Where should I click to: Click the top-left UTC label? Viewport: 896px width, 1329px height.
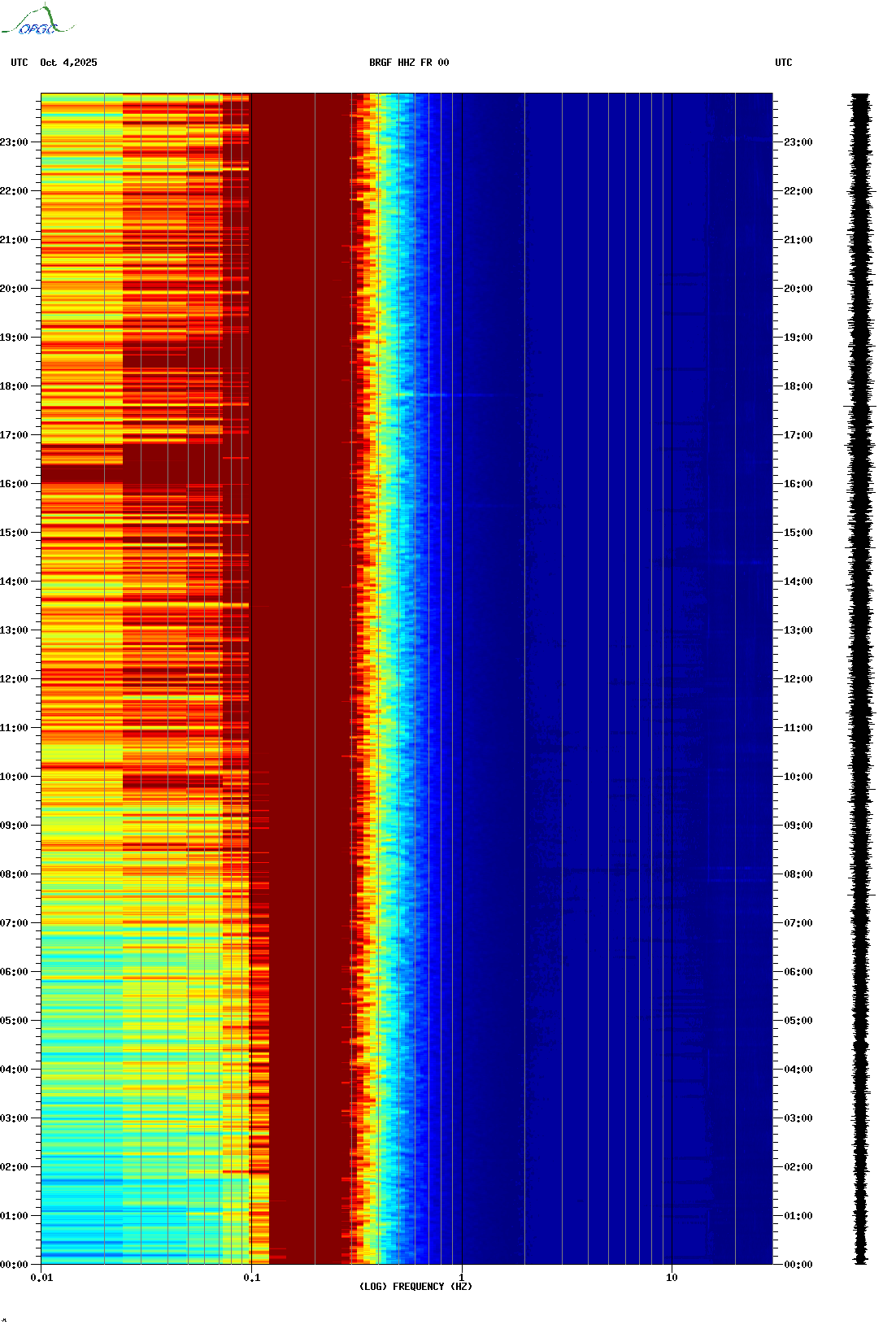[20, 63]
